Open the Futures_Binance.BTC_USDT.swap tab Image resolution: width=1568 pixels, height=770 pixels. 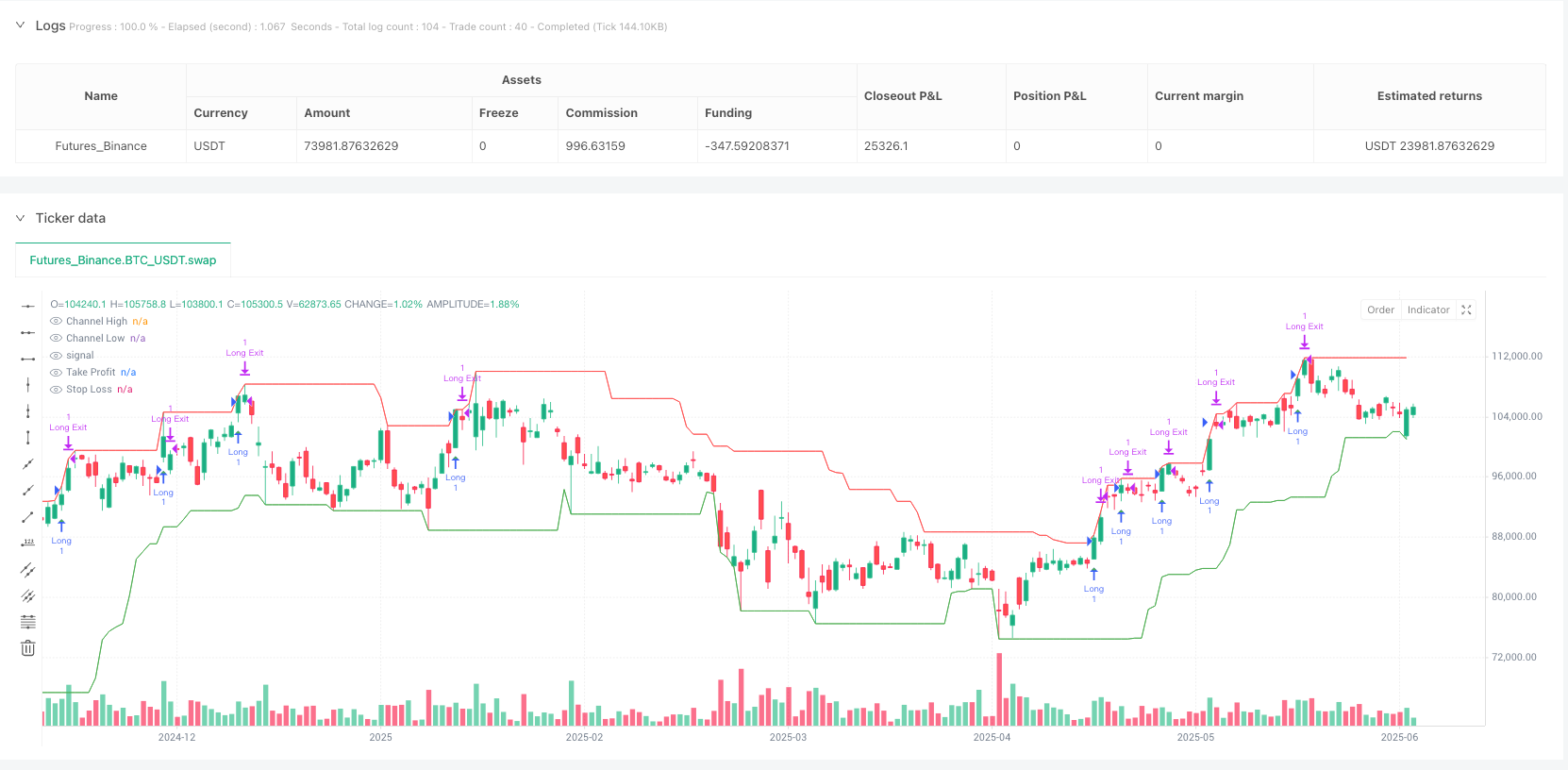pos(123,260)
